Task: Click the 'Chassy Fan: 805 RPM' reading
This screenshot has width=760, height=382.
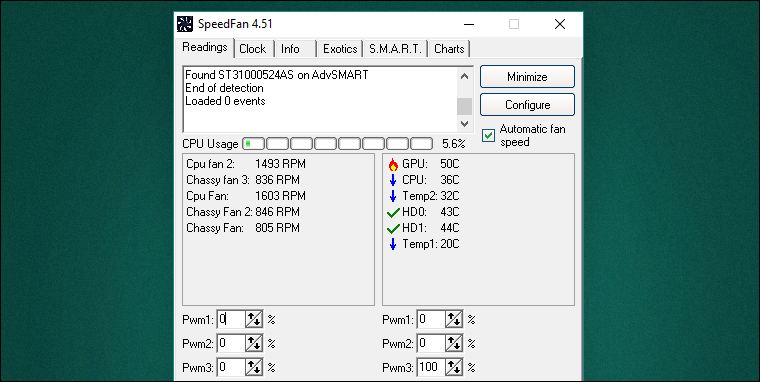Action: (243, 228)
